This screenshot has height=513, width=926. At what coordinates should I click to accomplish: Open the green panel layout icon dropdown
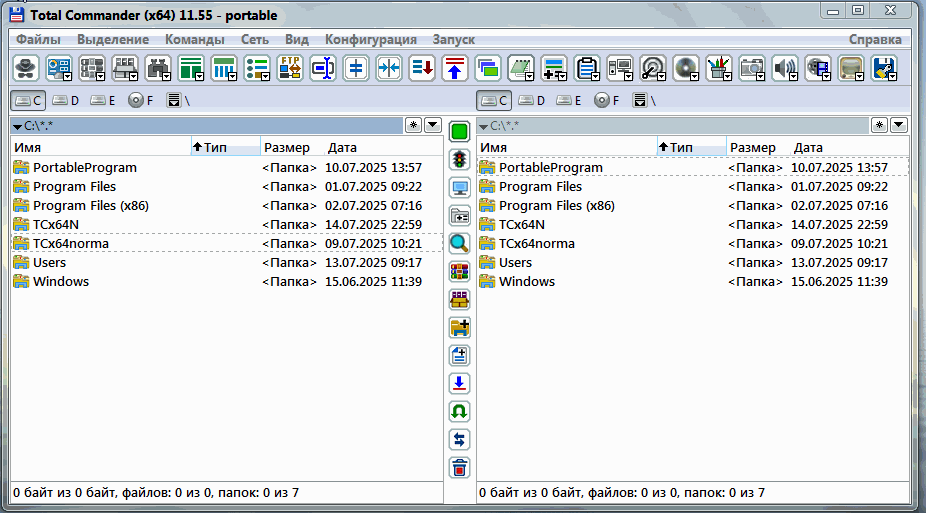click(x=191, y=68)
